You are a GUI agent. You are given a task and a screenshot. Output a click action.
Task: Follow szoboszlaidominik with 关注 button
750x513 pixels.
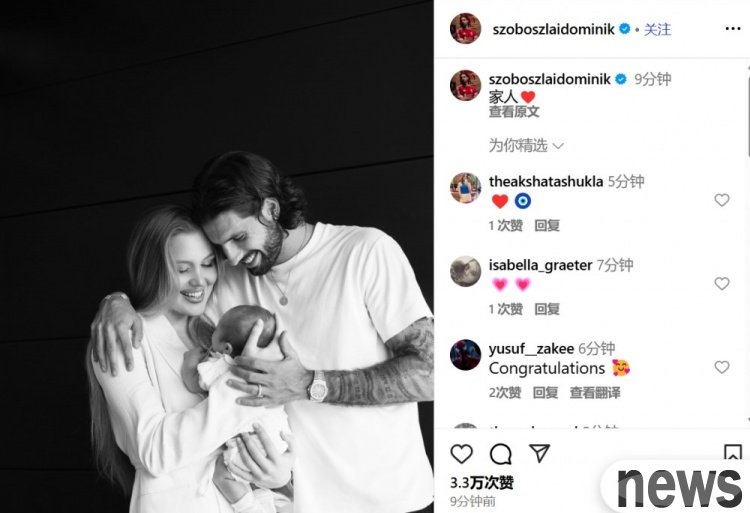click(x=657, y=30)
